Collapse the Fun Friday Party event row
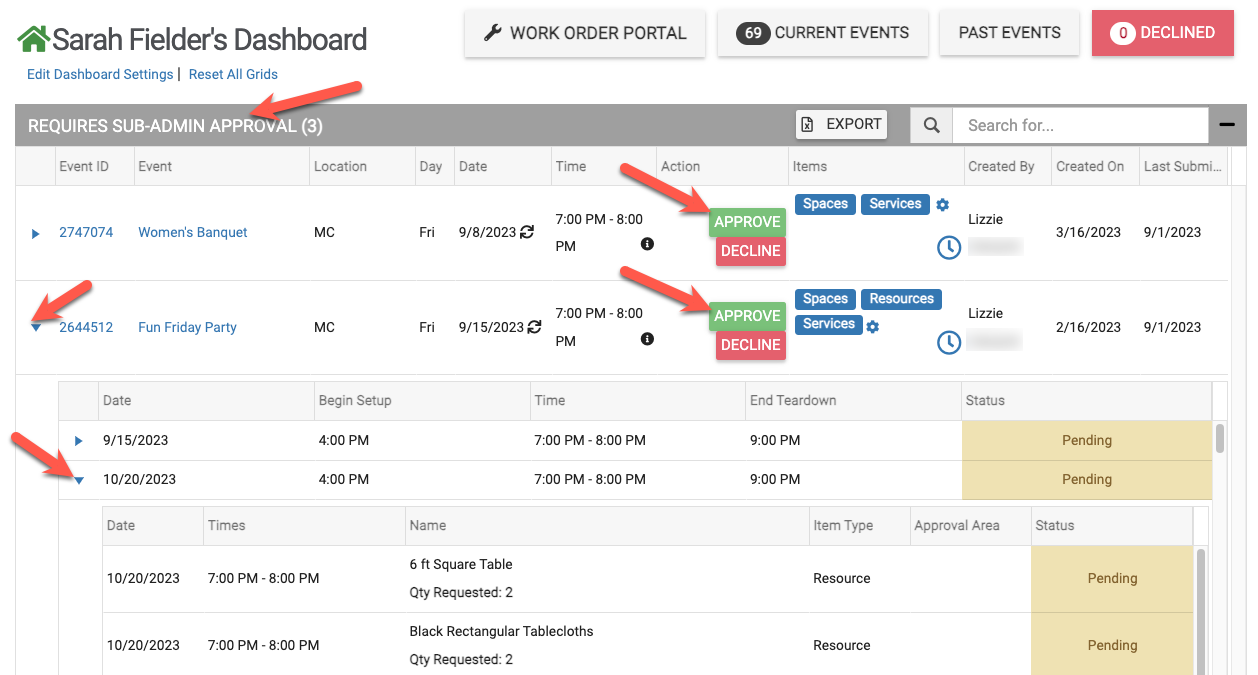The width and height of the screenshot is (1258, 675). (x=36, y=327)
